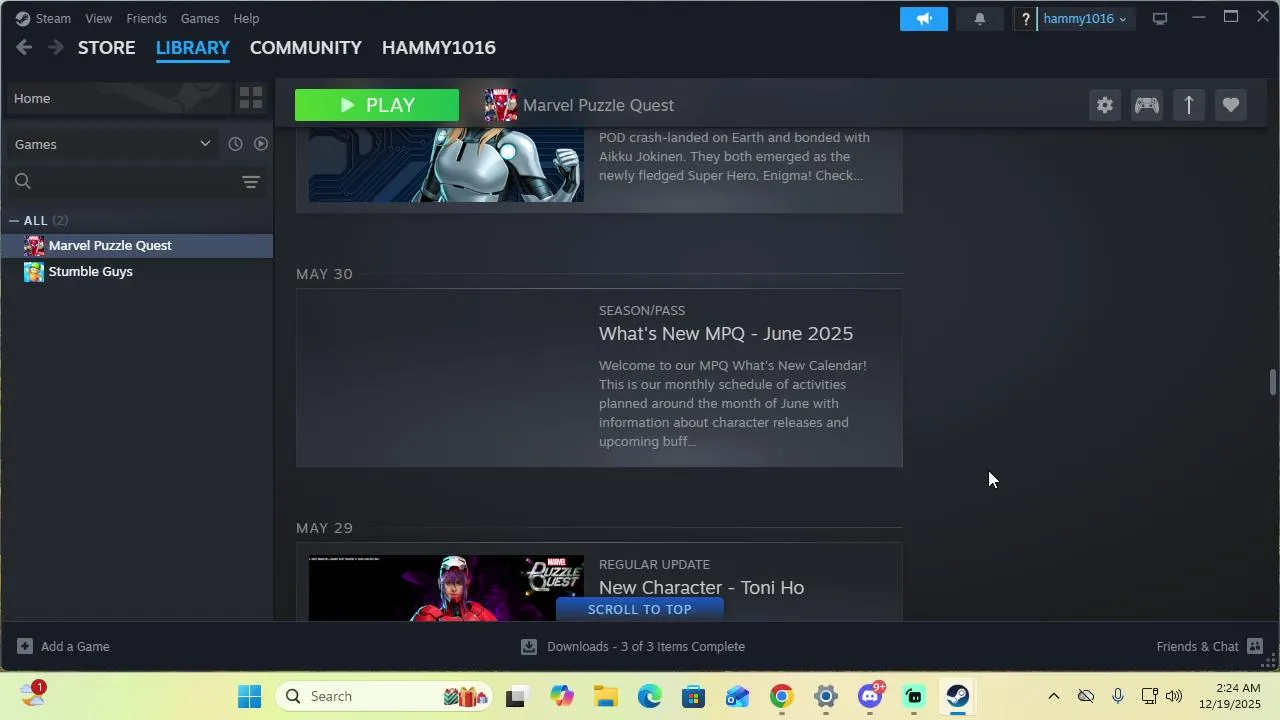1280x720 pixels.
Task: Click Marvel Puzzle Quest icon in game header
Action: pyautogui.click(x=501, y=105)
